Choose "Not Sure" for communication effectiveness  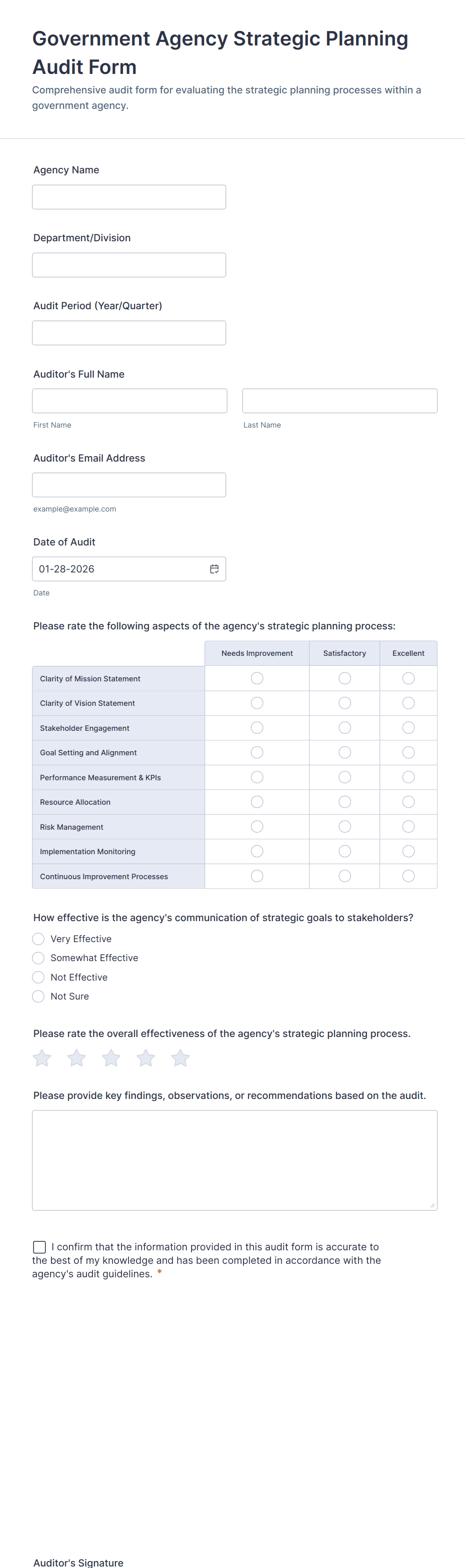pyautogui.click(x=38, y=996)
